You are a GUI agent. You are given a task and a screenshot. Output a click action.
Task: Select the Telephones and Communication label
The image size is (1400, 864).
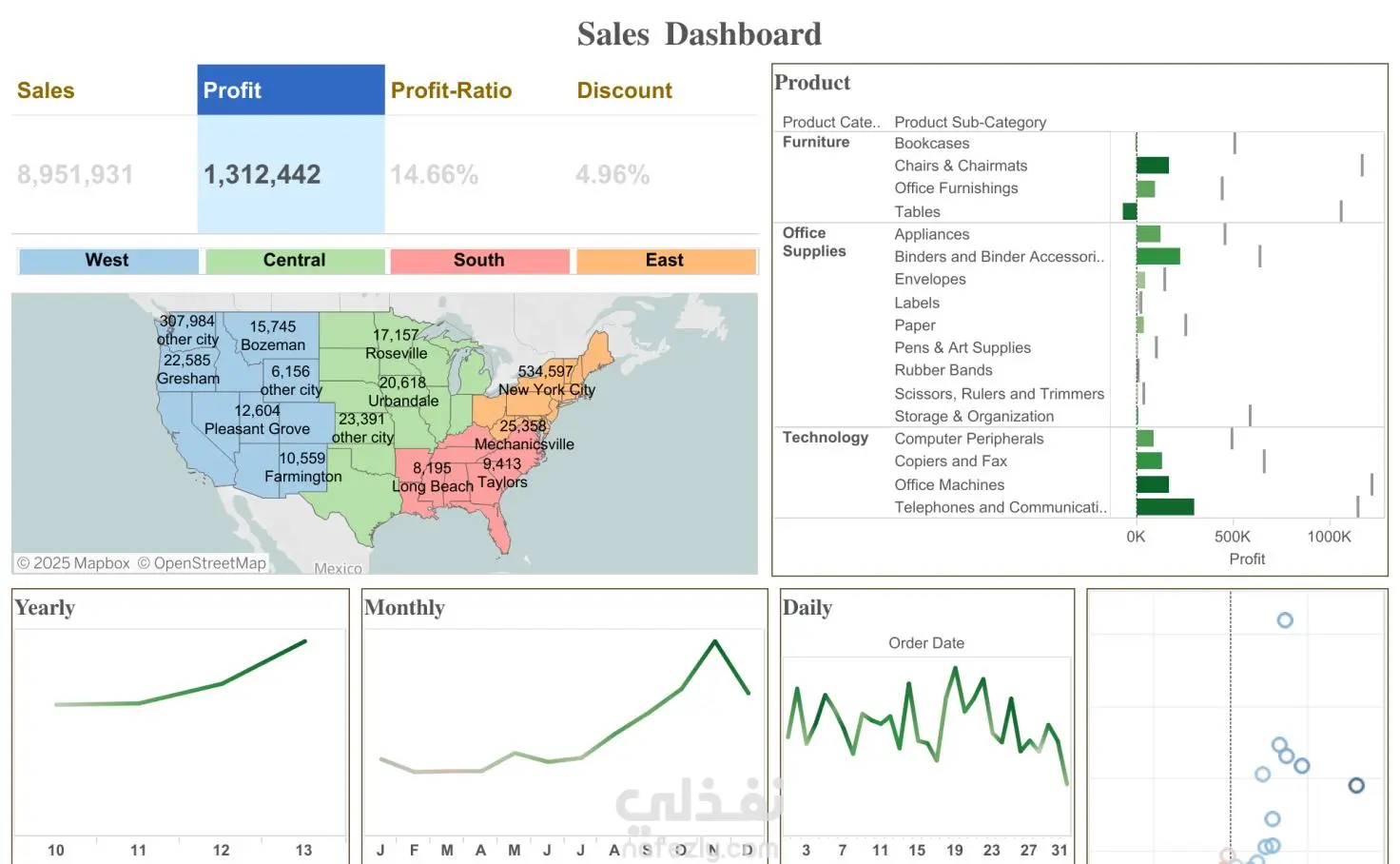click(1001, 508)
